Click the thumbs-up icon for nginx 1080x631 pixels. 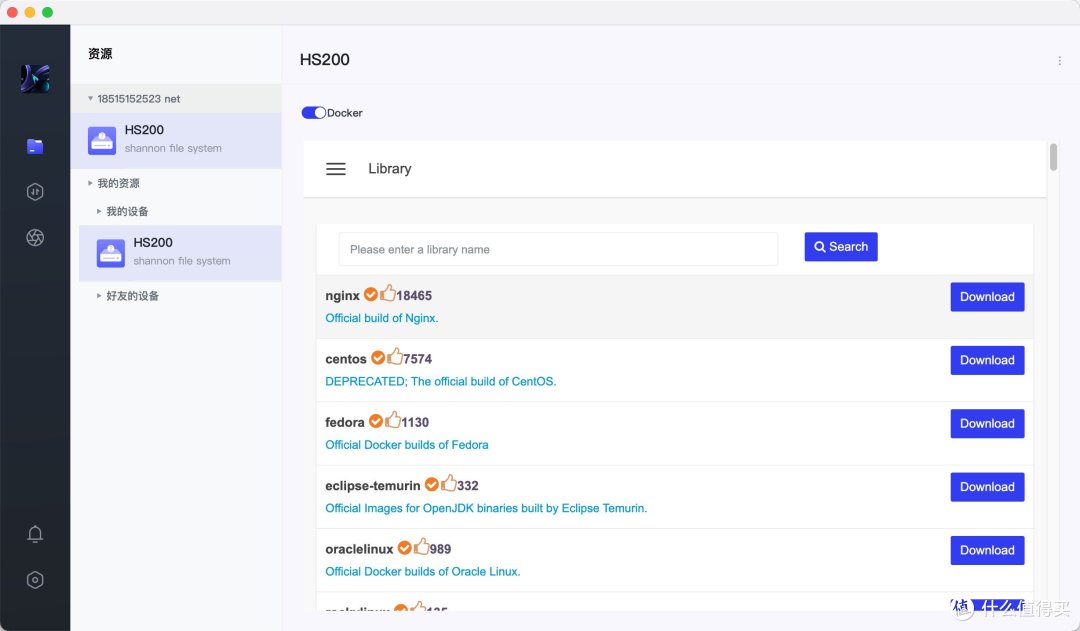388,293
